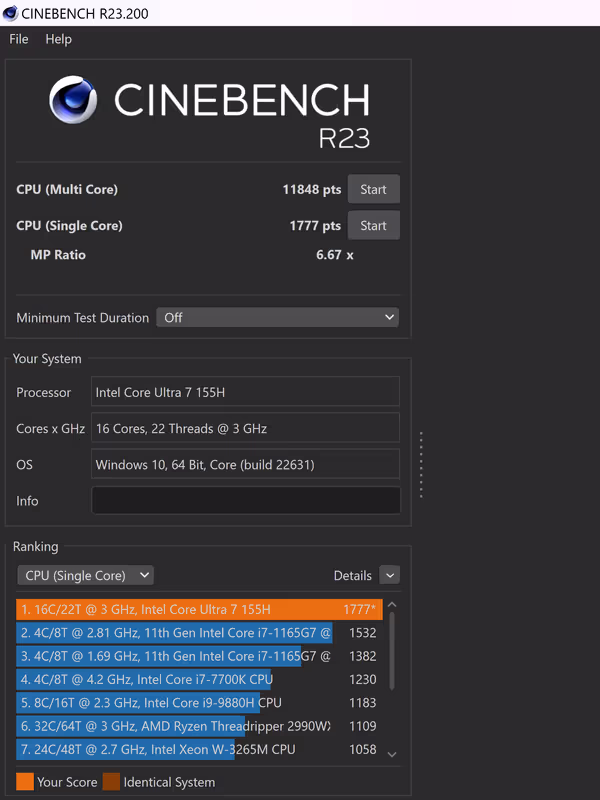Image resolution: width=600 pixels, height=800 pixels.
Task: Click the Processor field
Action: point(245,392)
